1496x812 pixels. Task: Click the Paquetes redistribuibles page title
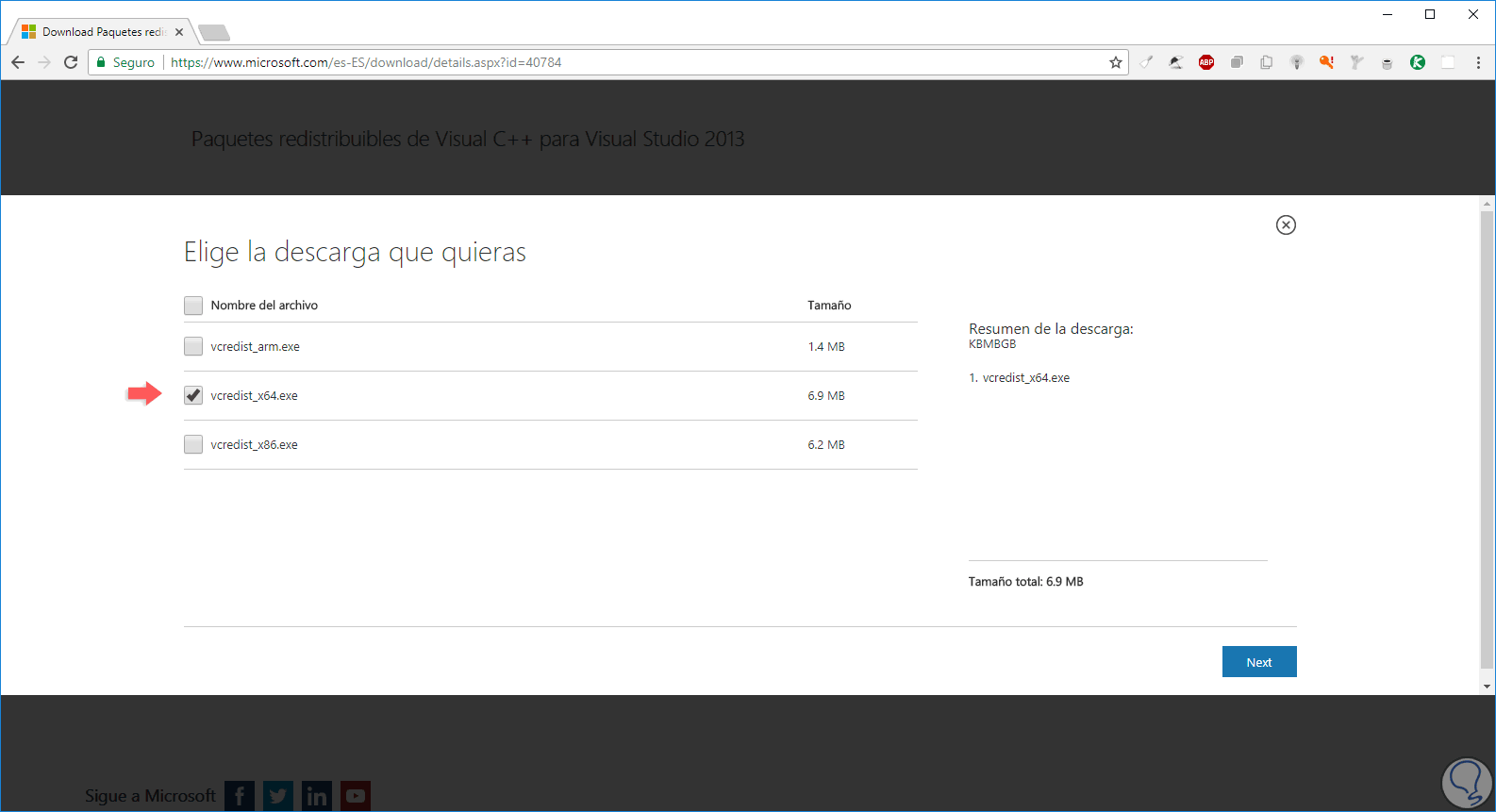(x=468, y=140)
